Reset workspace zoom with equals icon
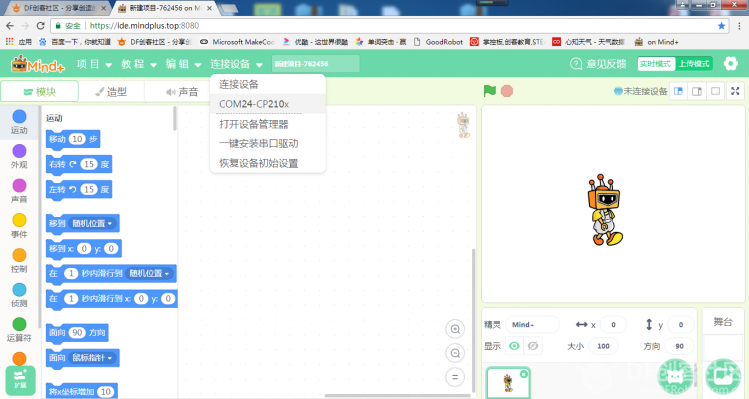 [455, 377]
